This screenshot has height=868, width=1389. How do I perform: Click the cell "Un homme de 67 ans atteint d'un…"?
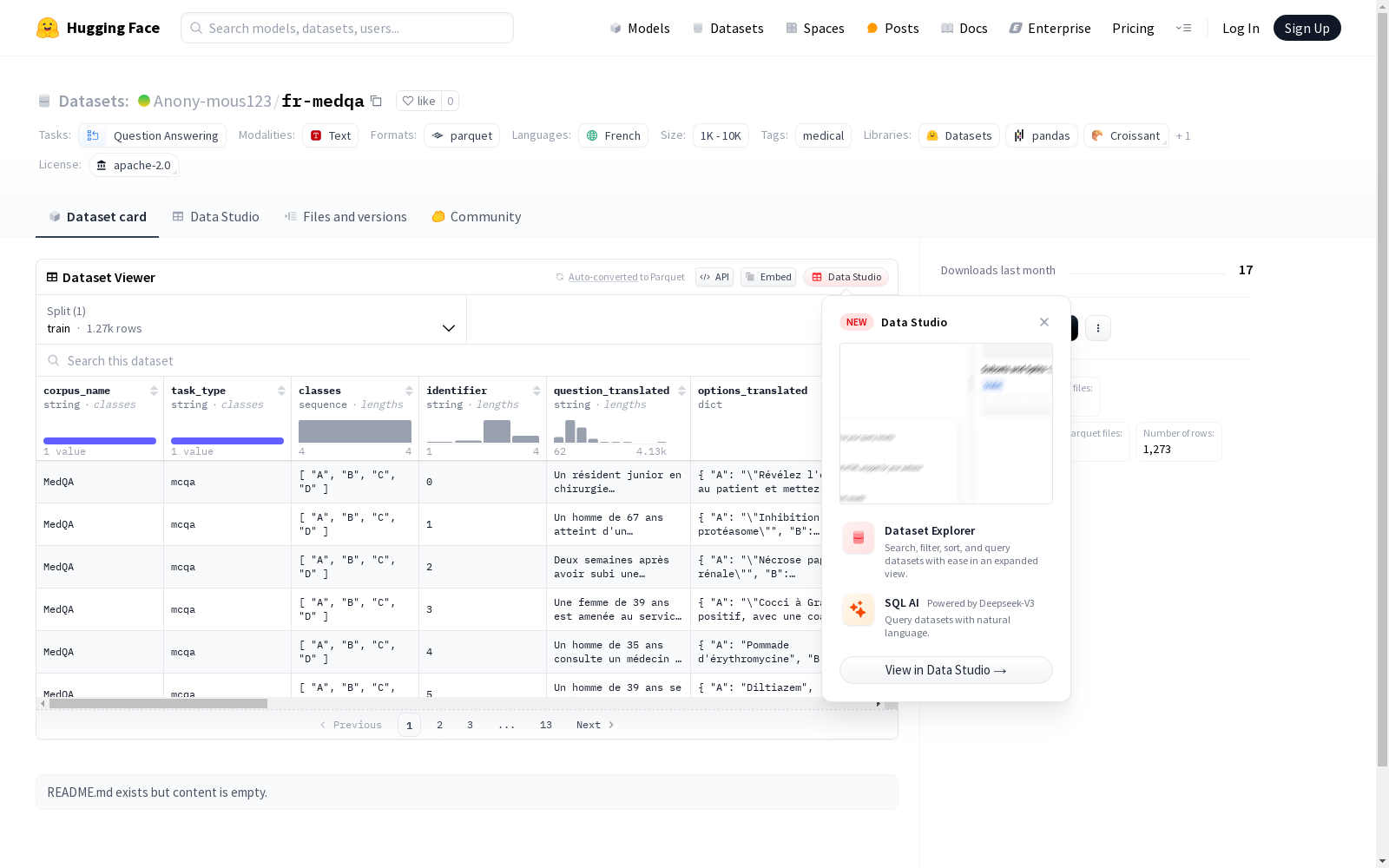[x=618, y=524]
